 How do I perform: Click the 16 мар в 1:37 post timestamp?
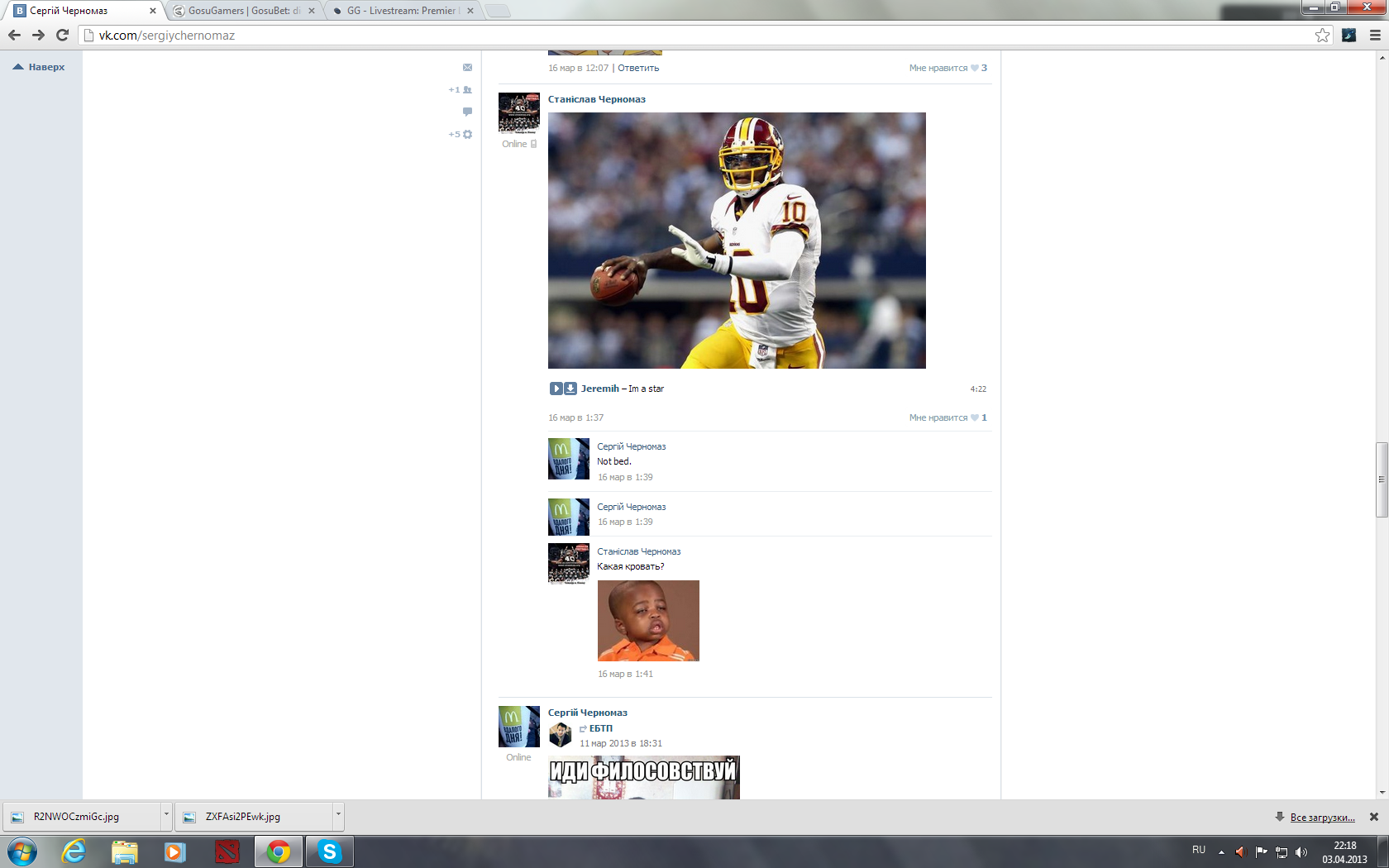[576, 417]
